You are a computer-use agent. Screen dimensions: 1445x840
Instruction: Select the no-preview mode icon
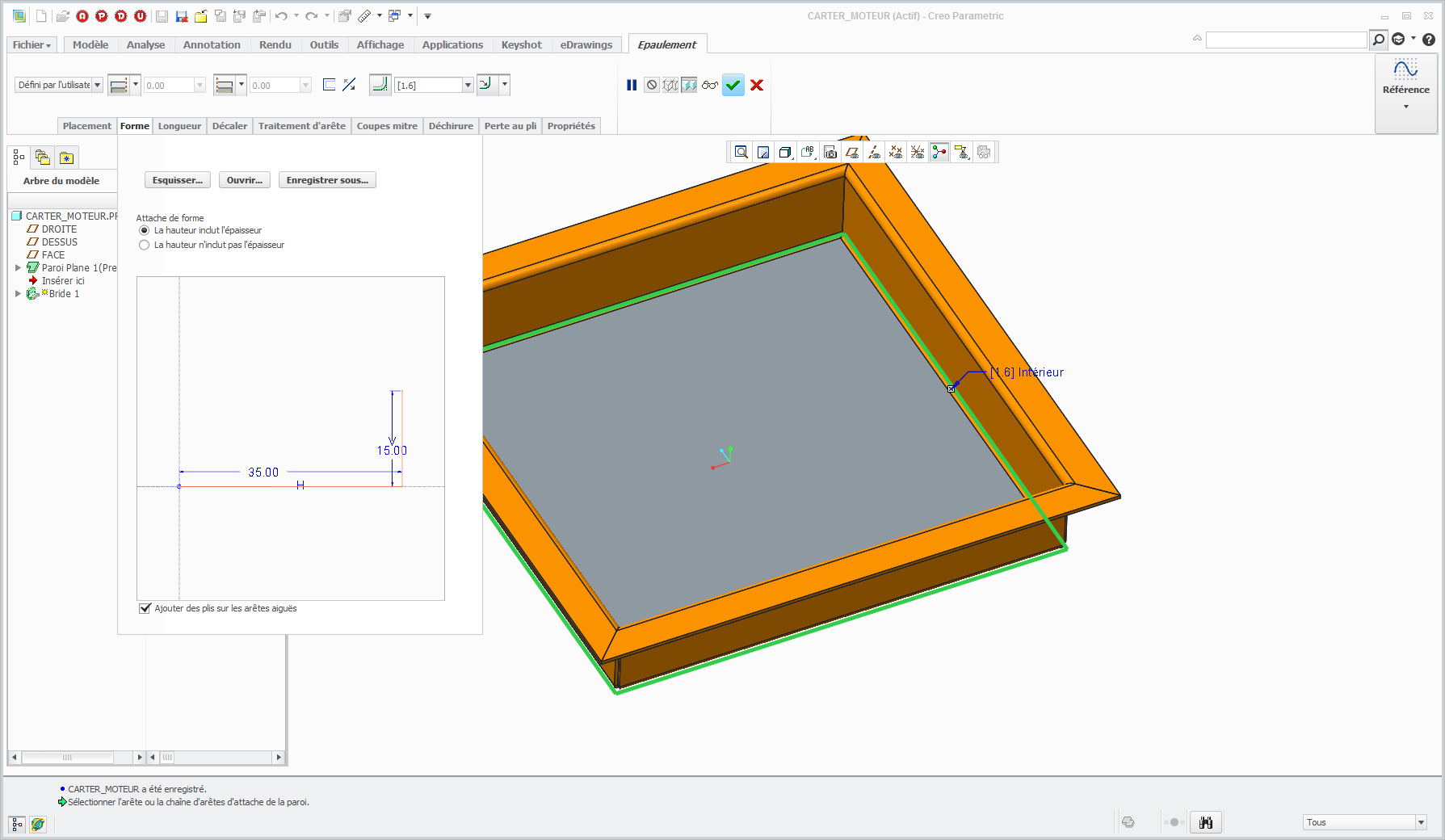pos(652,85)
